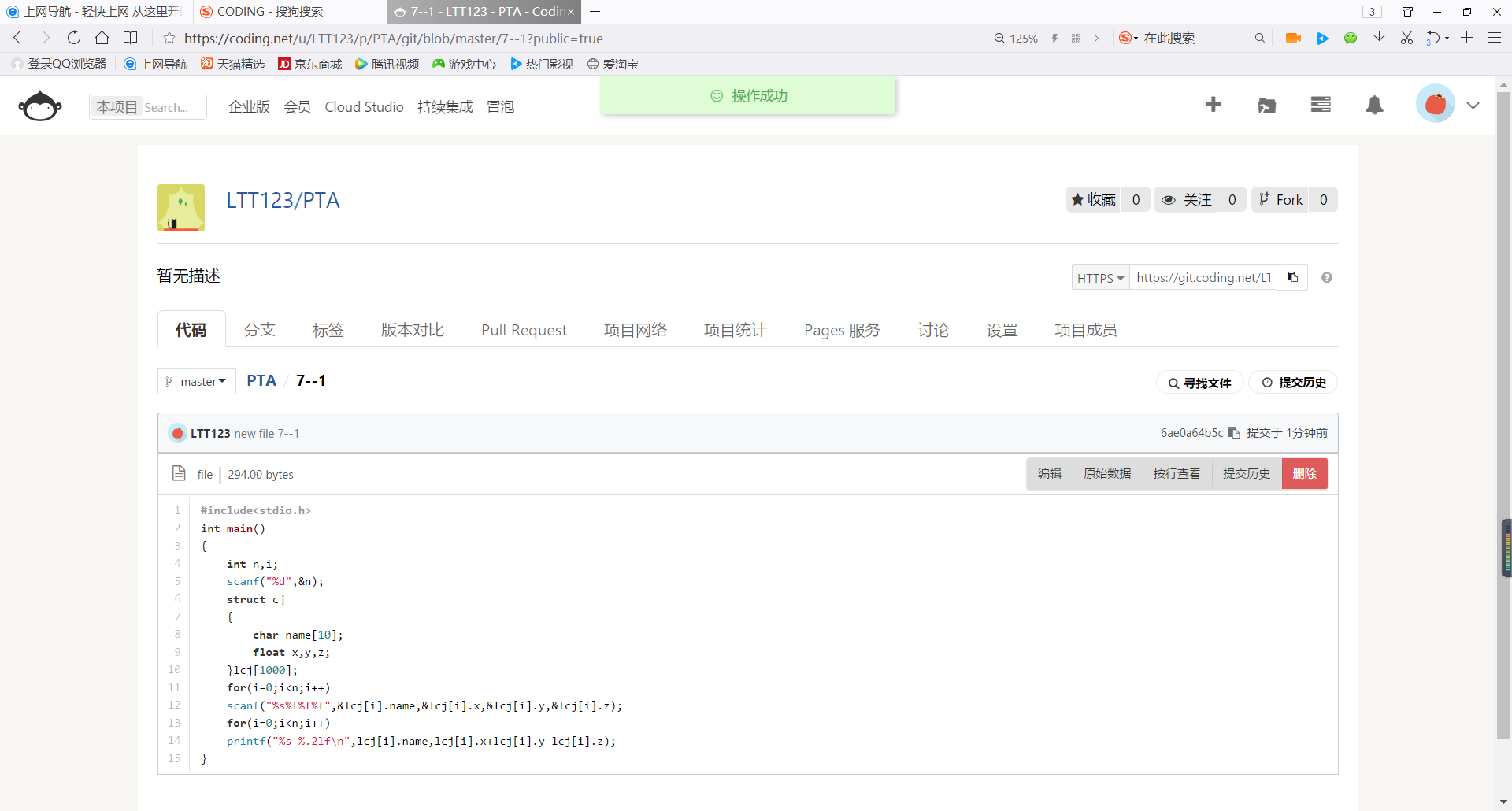Open the browser downloads icon

(1379, 38)
